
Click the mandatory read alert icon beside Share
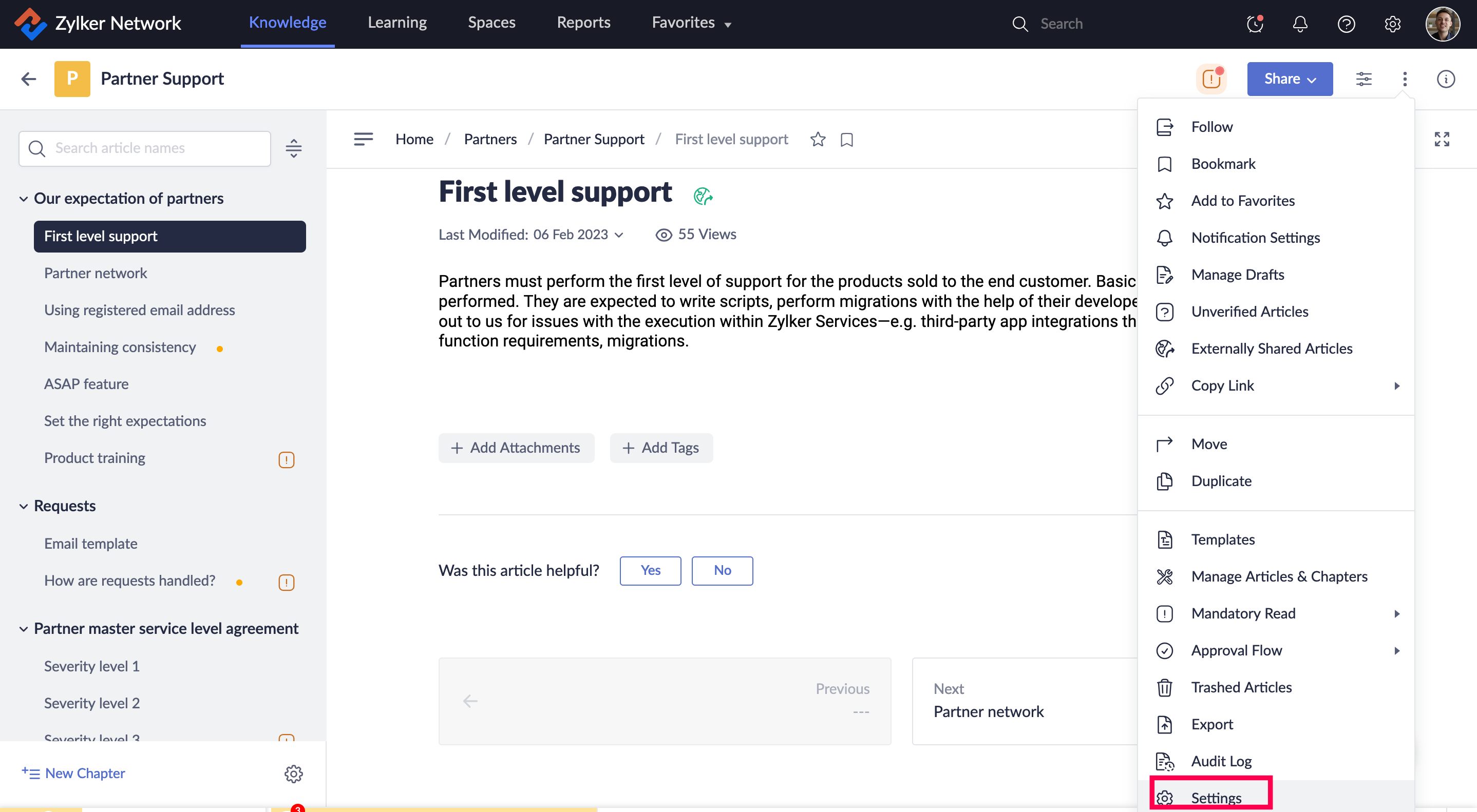(1211, 79)
